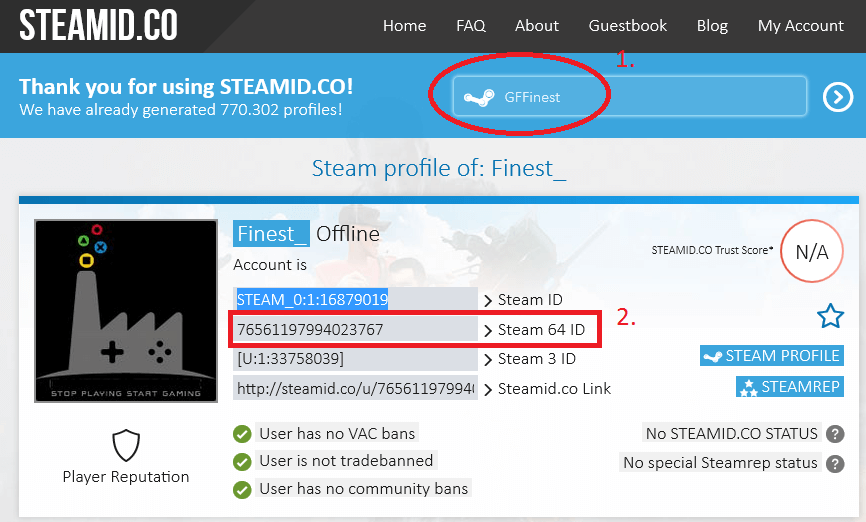Click the STEAMREP button
The image size is (866, 522).
[789, 387]
